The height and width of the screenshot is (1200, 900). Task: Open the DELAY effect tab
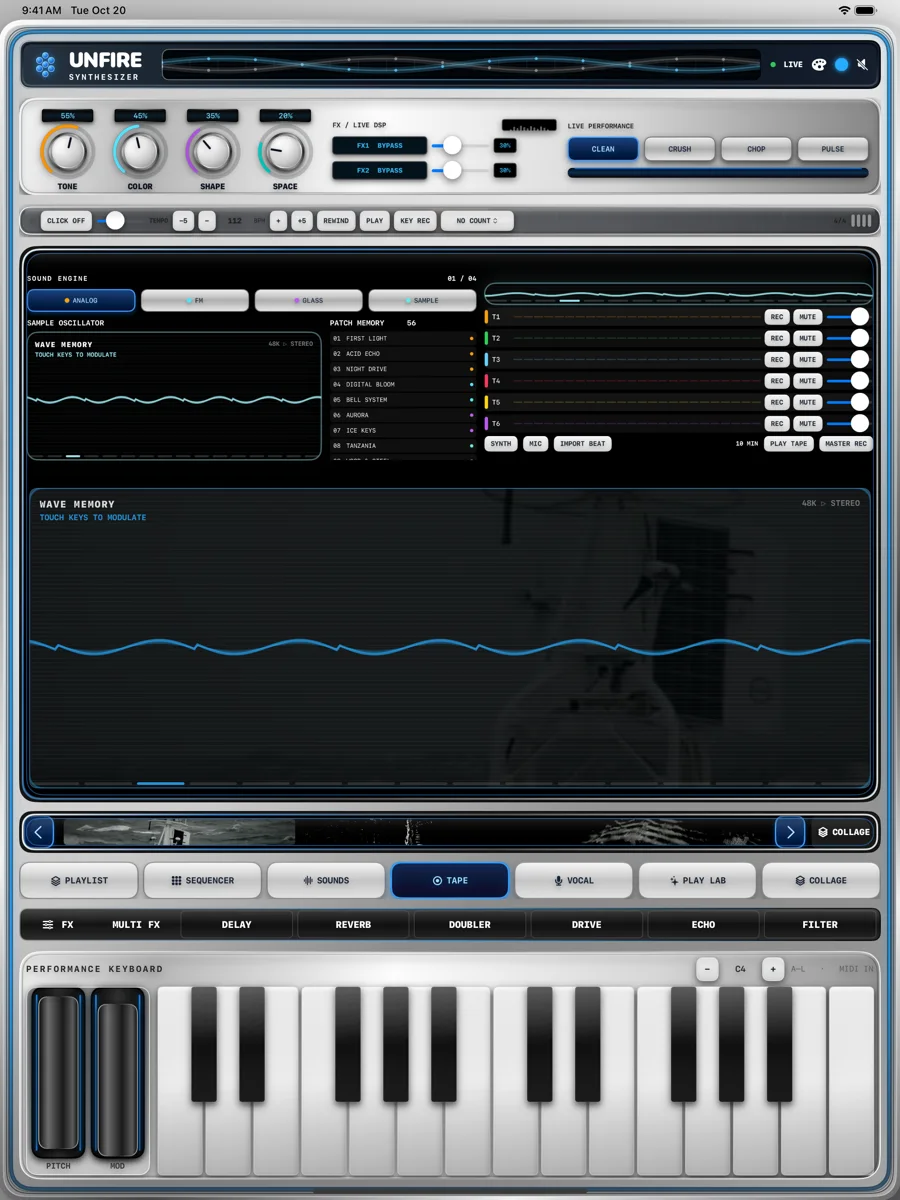pos(237,925)
